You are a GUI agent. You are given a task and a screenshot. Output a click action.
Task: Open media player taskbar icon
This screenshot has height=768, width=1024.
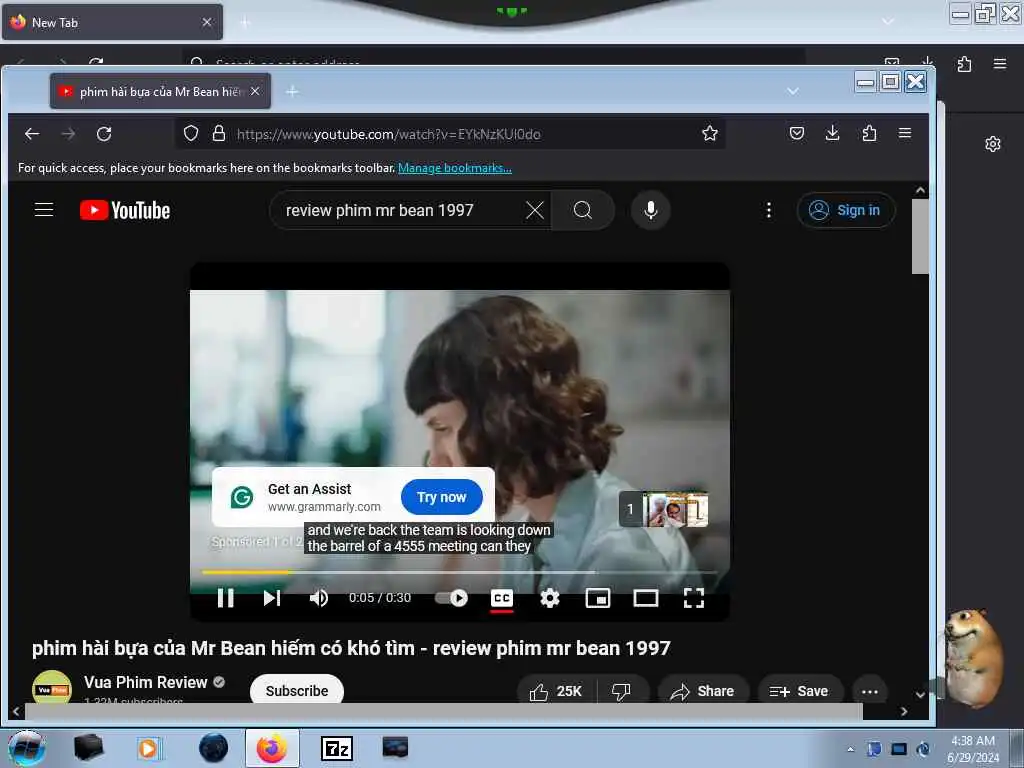(149, 748)
